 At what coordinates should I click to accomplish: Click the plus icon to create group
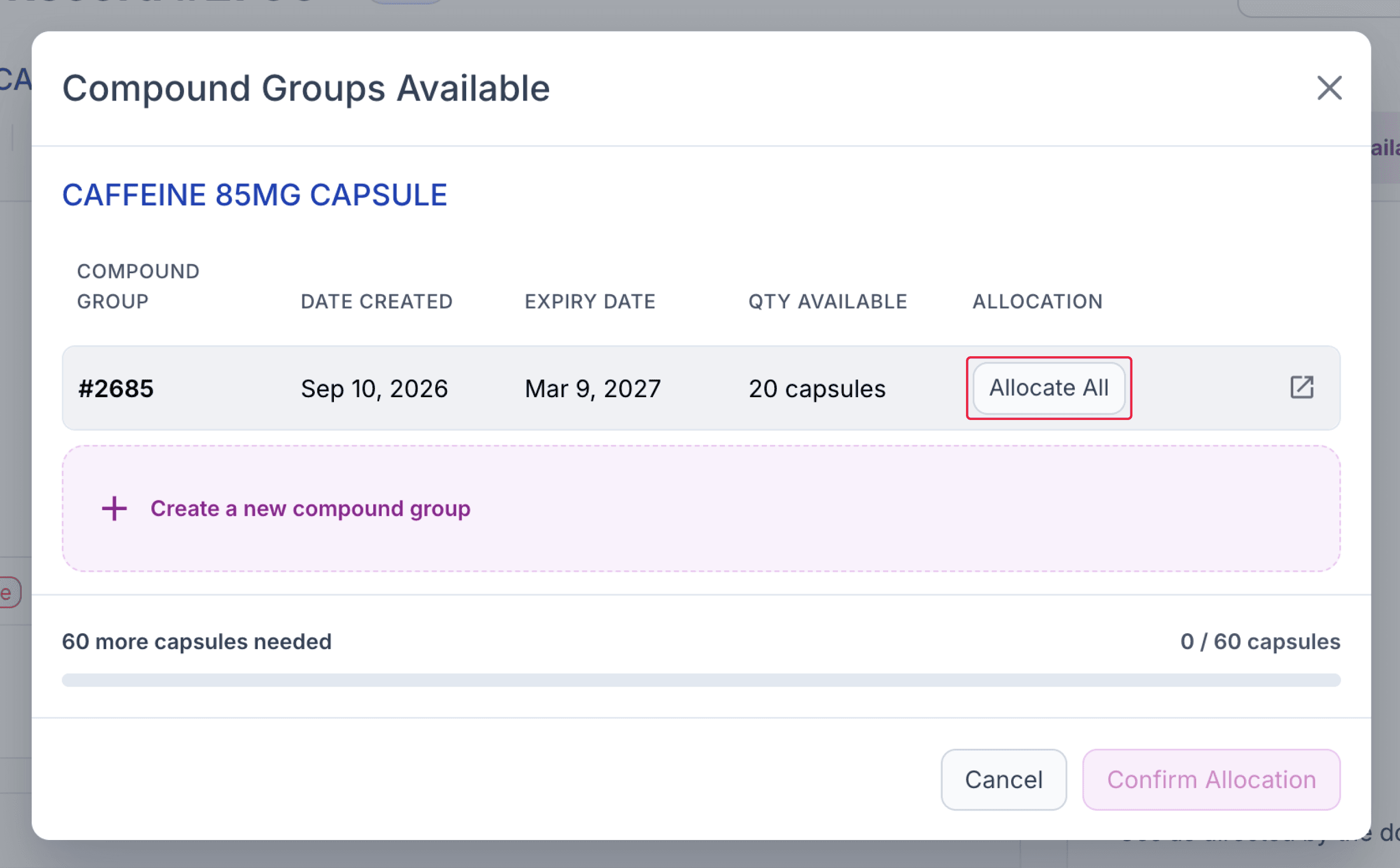pos(114,508)
